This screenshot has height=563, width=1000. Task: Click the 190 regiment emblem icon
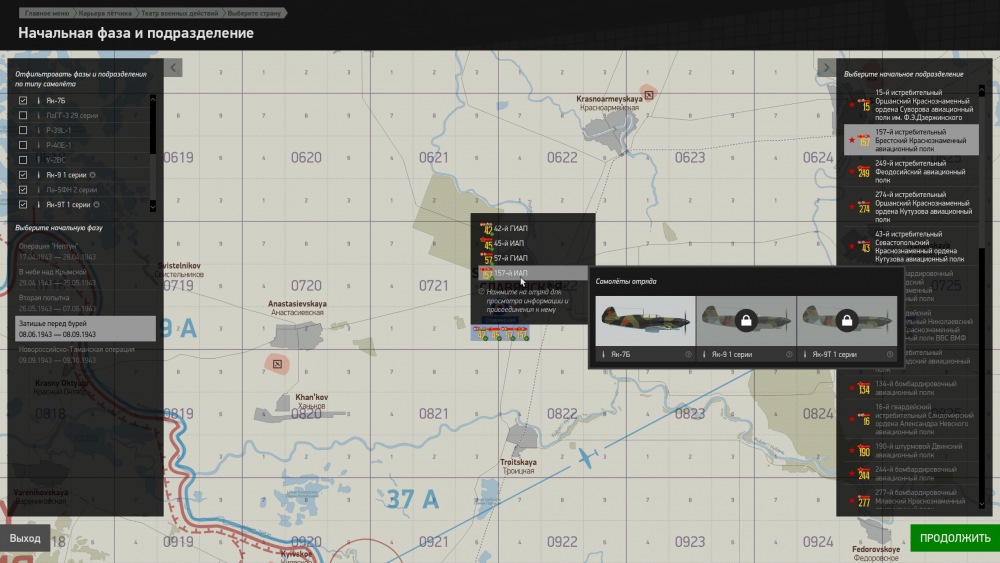click(x=864, y=451)
